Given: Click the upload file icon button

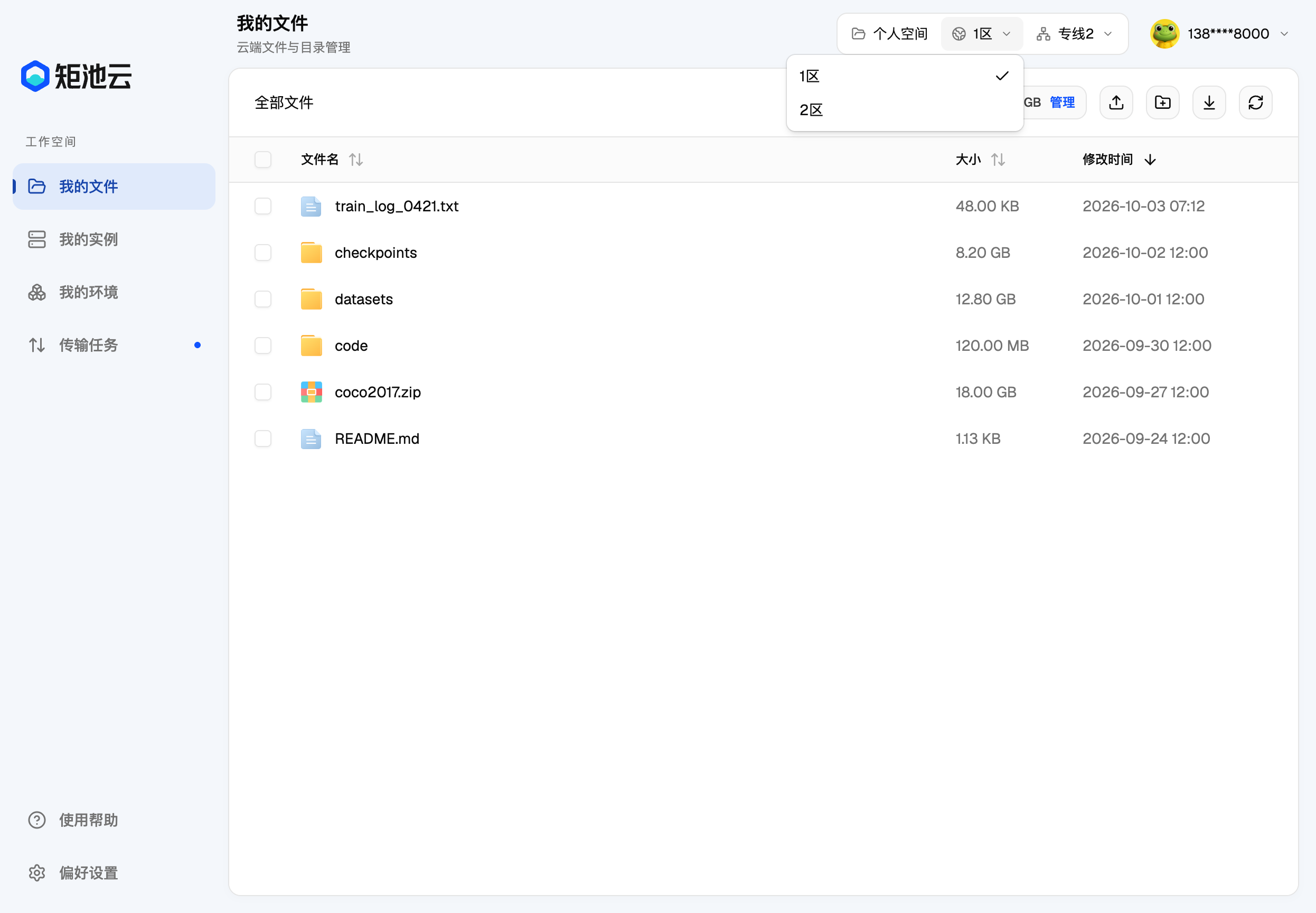Looking at the screenshot, I should pyautogui.click(x=1116, y=103).
